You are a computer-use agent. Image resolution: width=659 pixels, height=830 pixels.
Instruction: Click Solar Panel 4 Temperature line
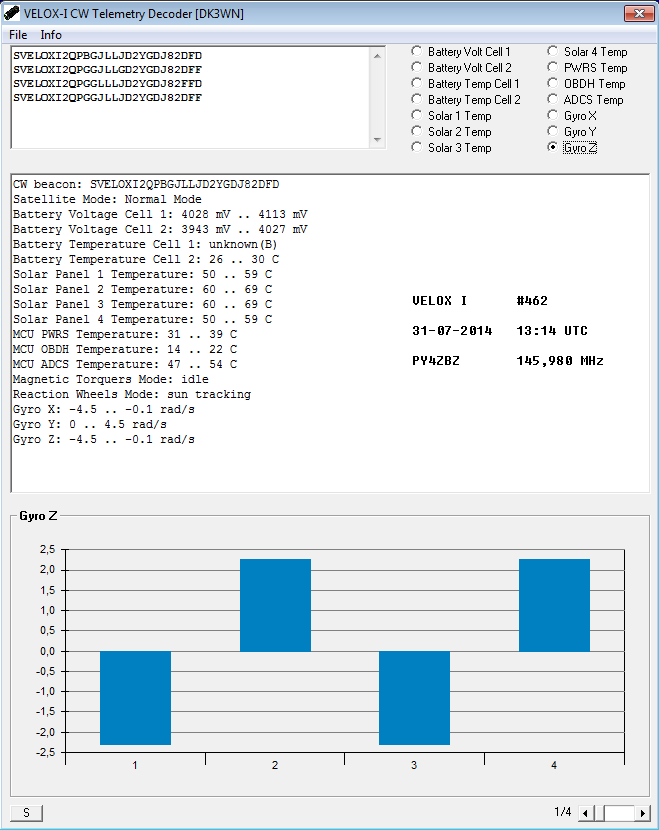pyautogui.click(x=143, y=319)
